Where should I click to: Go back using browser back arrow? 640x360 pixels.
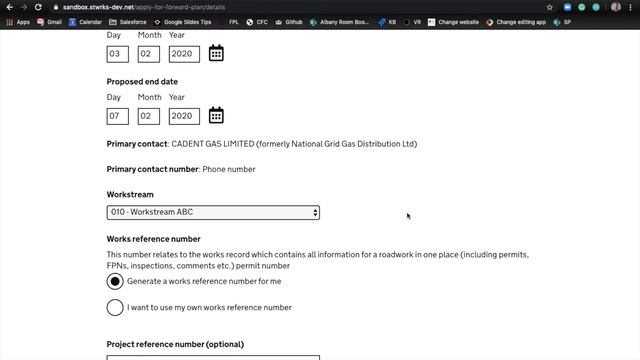(9, 7)
